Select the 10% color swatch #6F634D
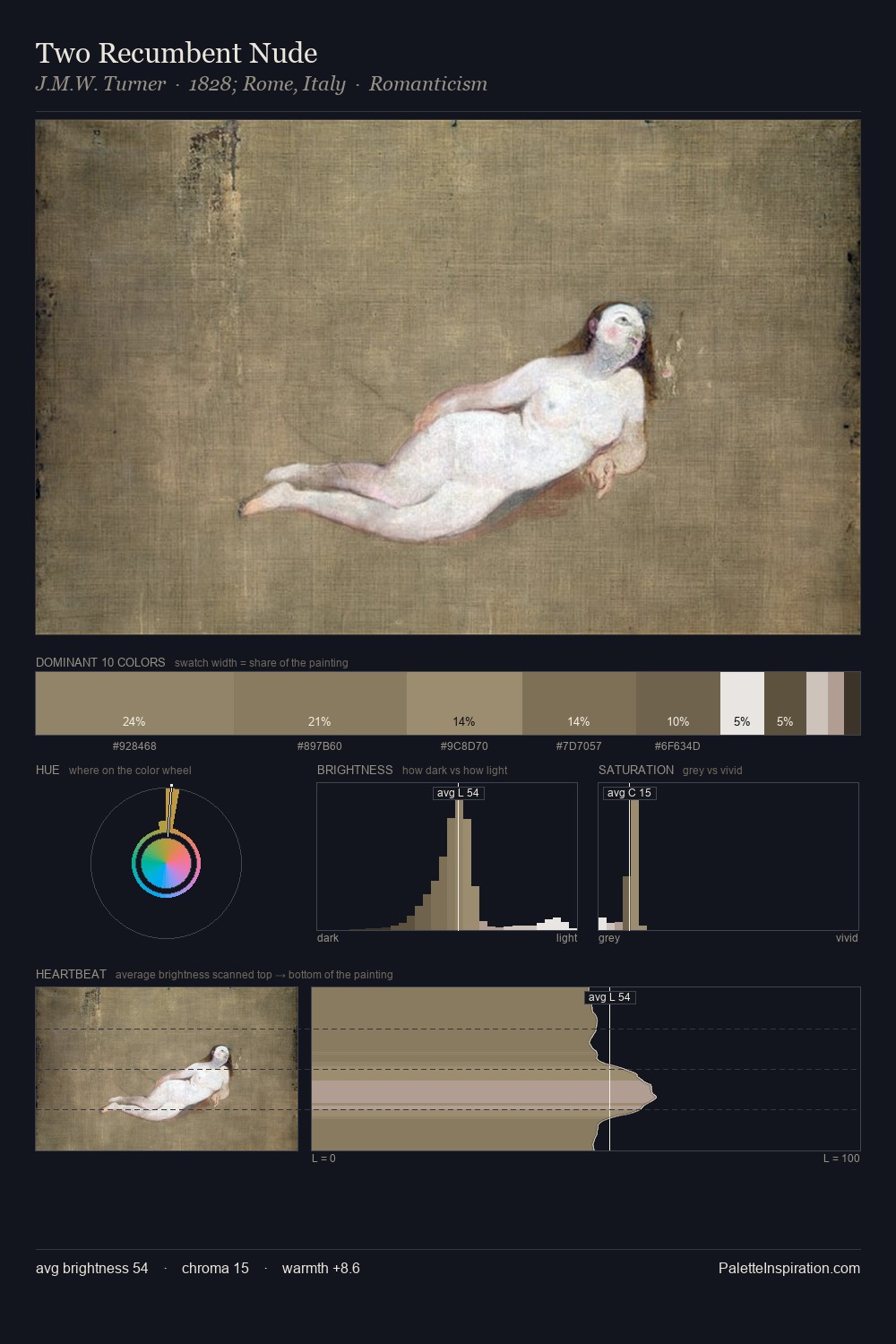896x1344 pixels. coord(678,703)
